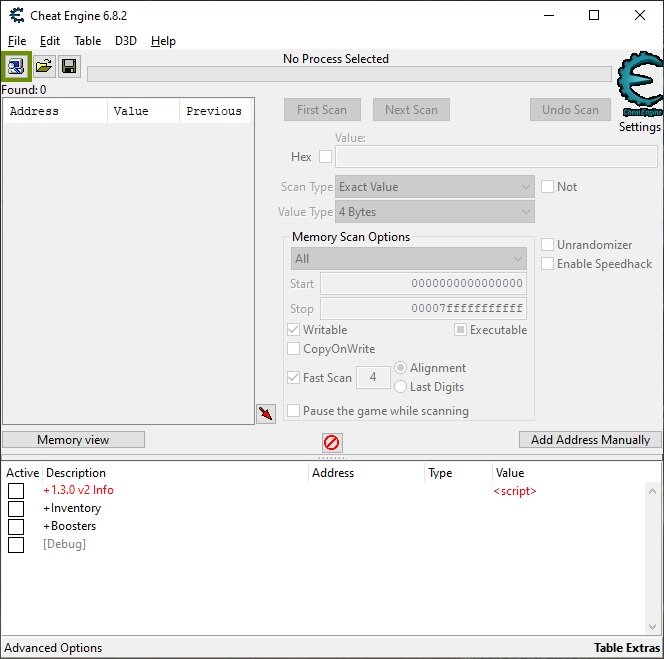
Task: Open Advanced Options
Action: tap(53, 648)
